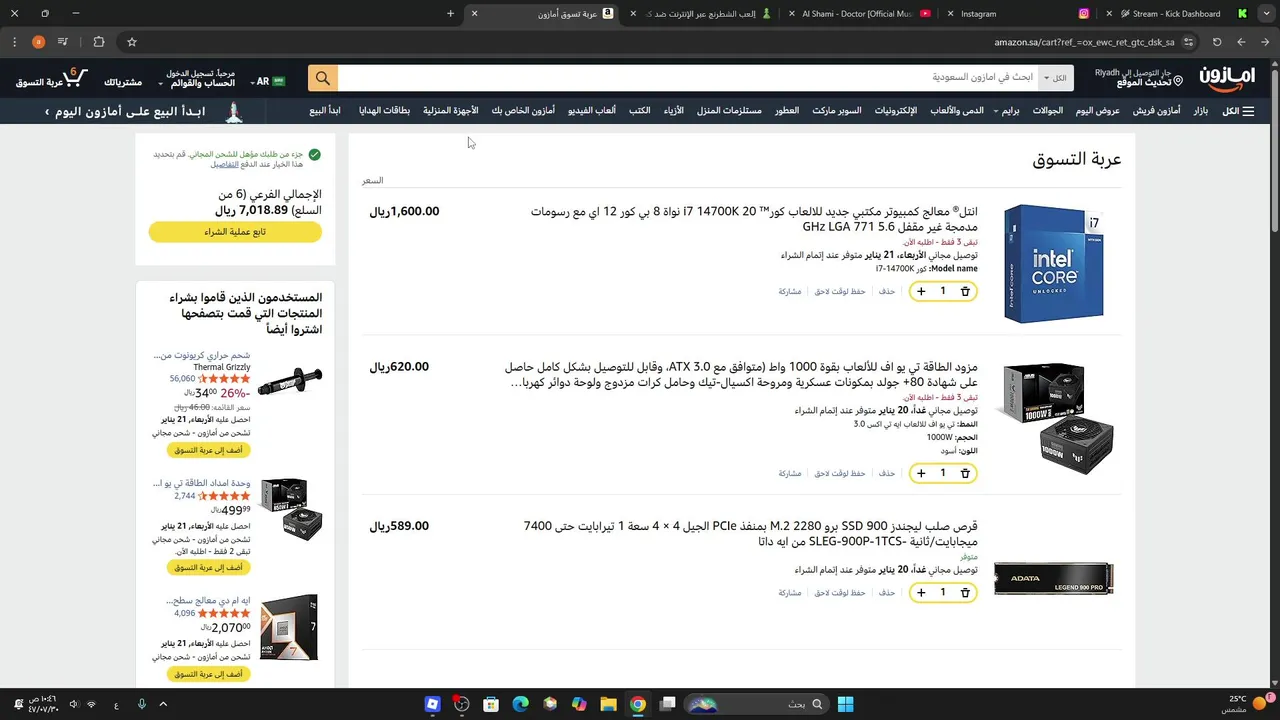Open 'السوبر ماركت' nav item
This screenshot has width=1280, height=720.
click(836, 111)
